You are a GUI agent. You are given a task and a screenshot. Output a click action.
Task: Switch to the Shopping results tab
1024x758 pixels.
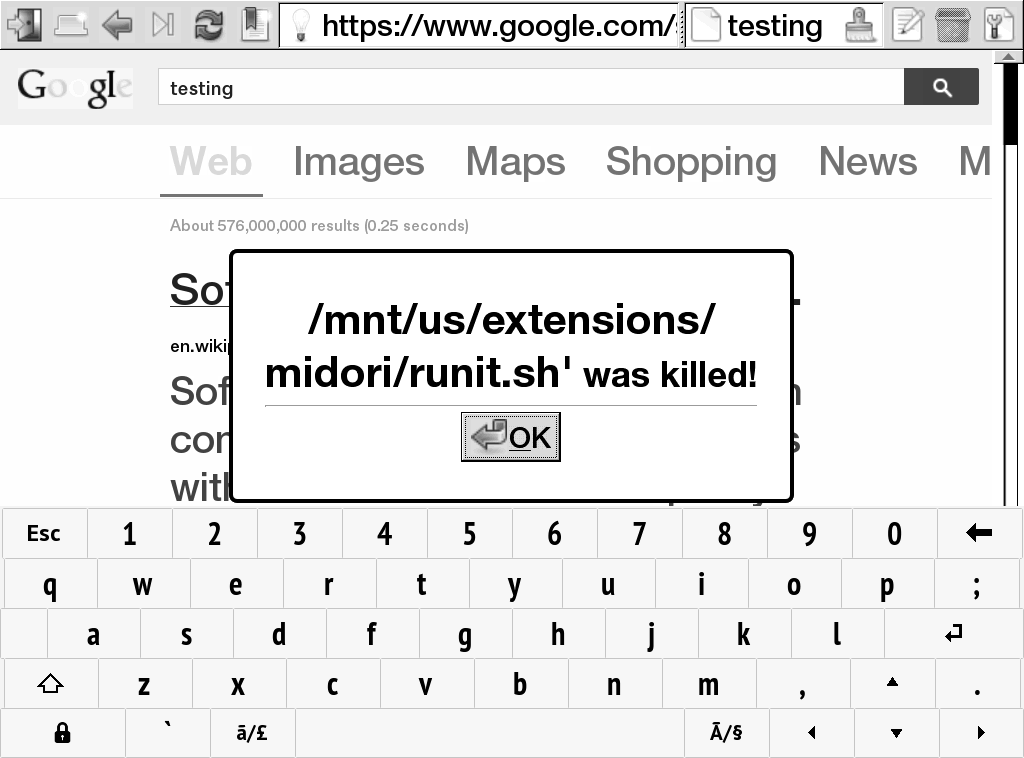[x=691, y=162]
